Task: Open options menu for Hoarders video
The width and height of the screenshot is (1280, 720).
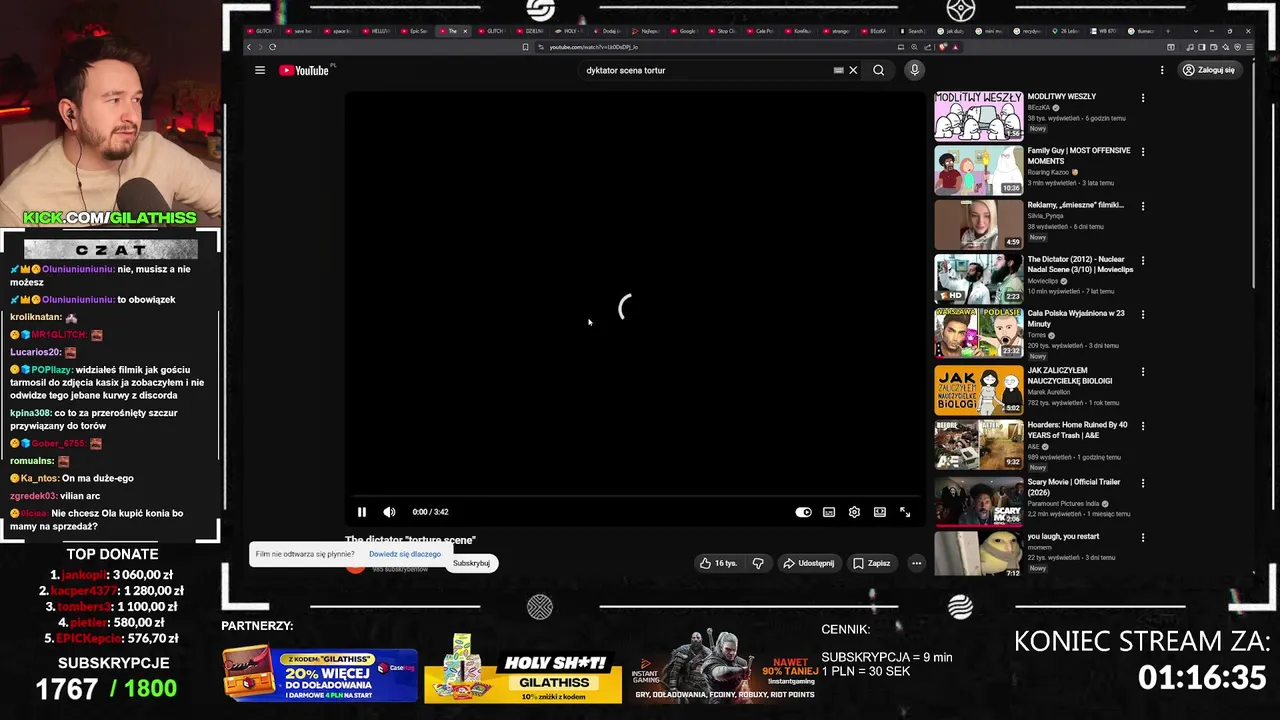Action: tap(1143, 426)
